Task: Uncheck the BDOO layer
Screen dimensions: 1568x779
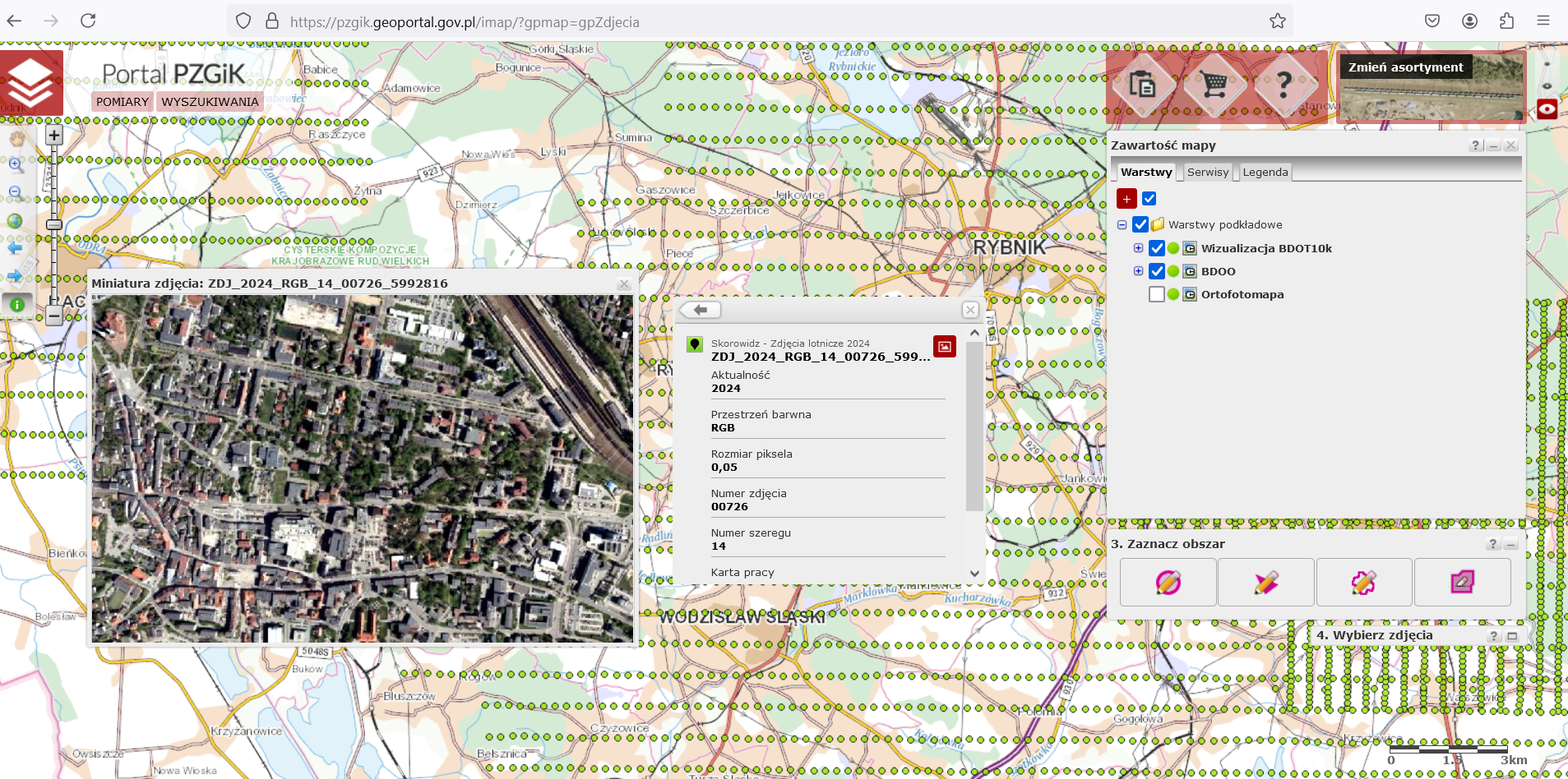Action: tap(1157, 271)
